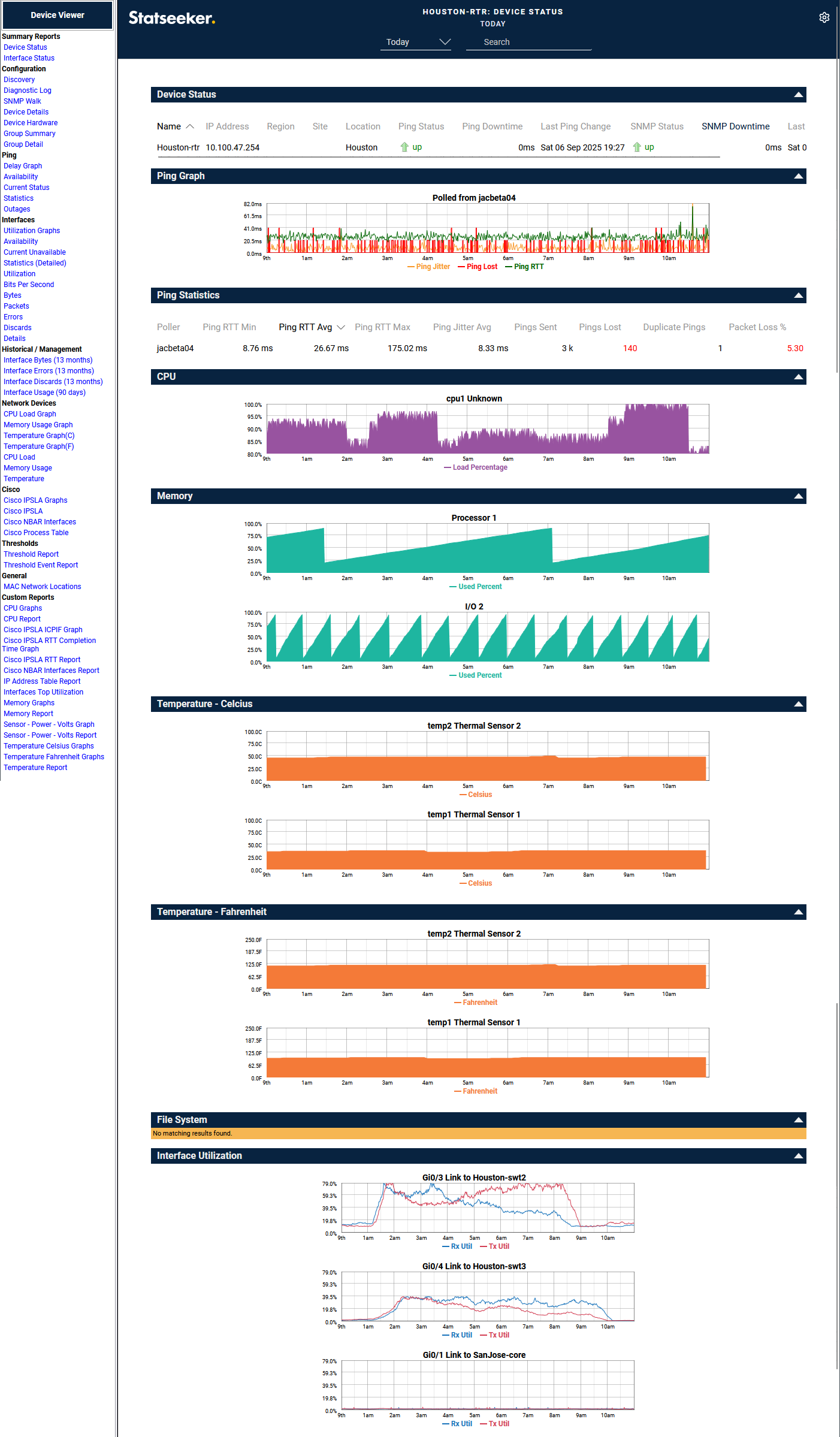The height and width of the screenshot is (1437, 840).
Task: Collapse the Interface Utilization section
Action: tap(798, 1156)
